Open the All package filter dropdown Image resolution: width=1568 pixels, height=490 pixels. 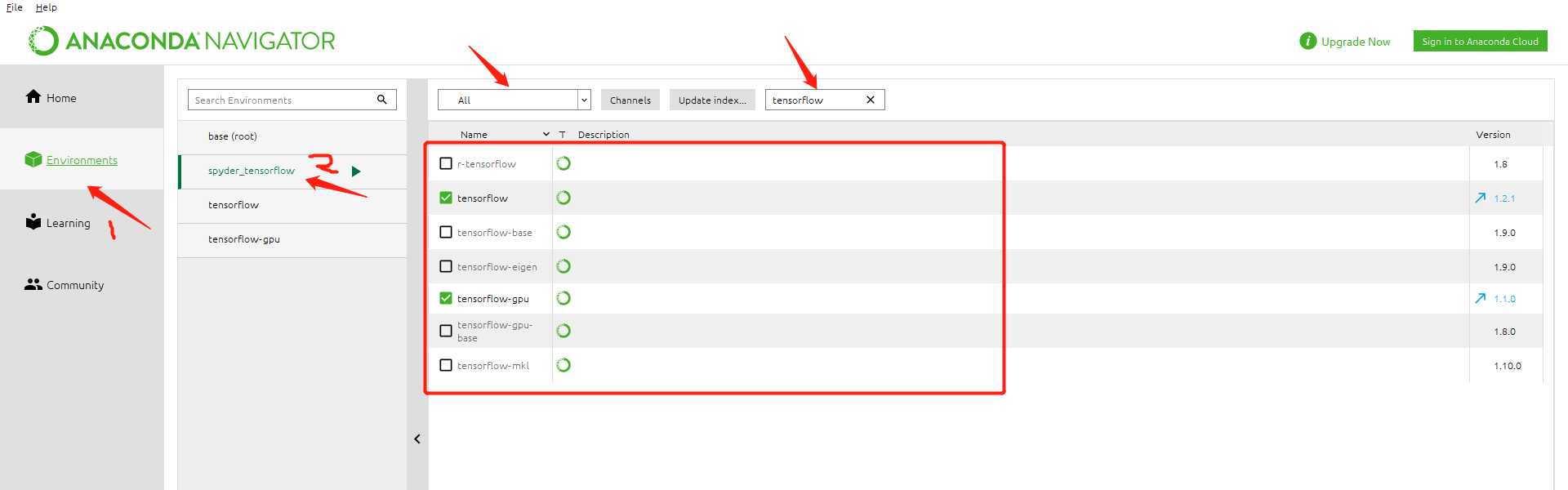(x=514, y=100)
